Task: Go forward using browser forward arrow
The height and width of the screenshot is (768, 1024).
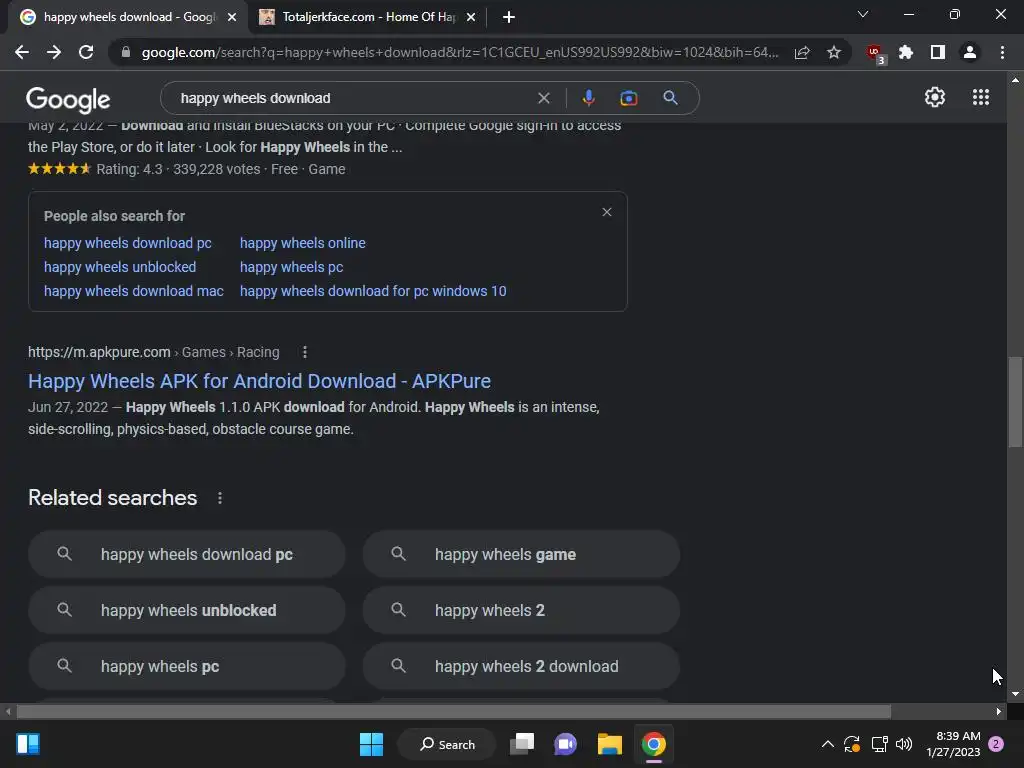Action: (x=54, y=52)
